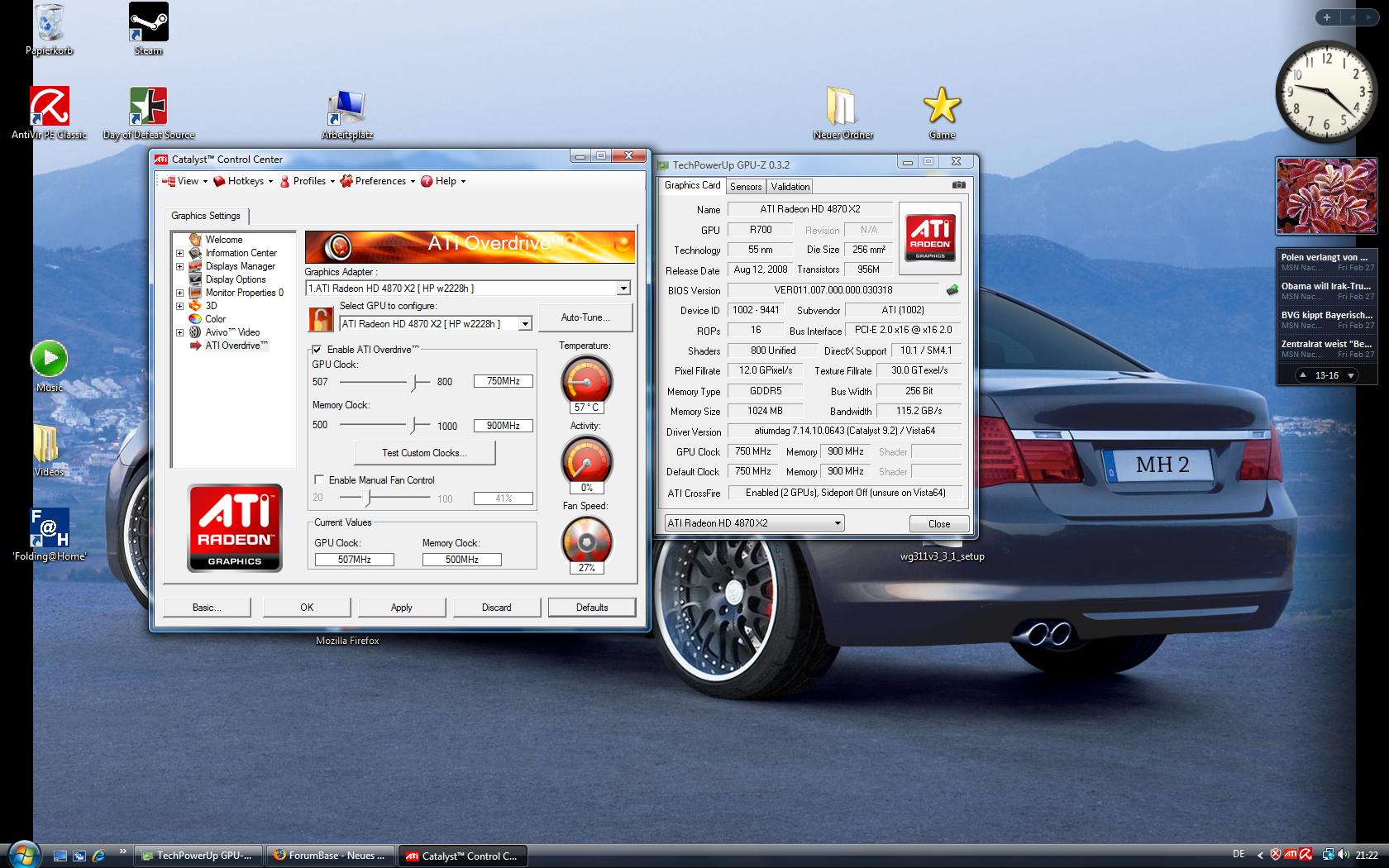Expand the Monitor Properties 0 tree node
The width and height of the screenshot is (1389, 868).
pos(179,293)
